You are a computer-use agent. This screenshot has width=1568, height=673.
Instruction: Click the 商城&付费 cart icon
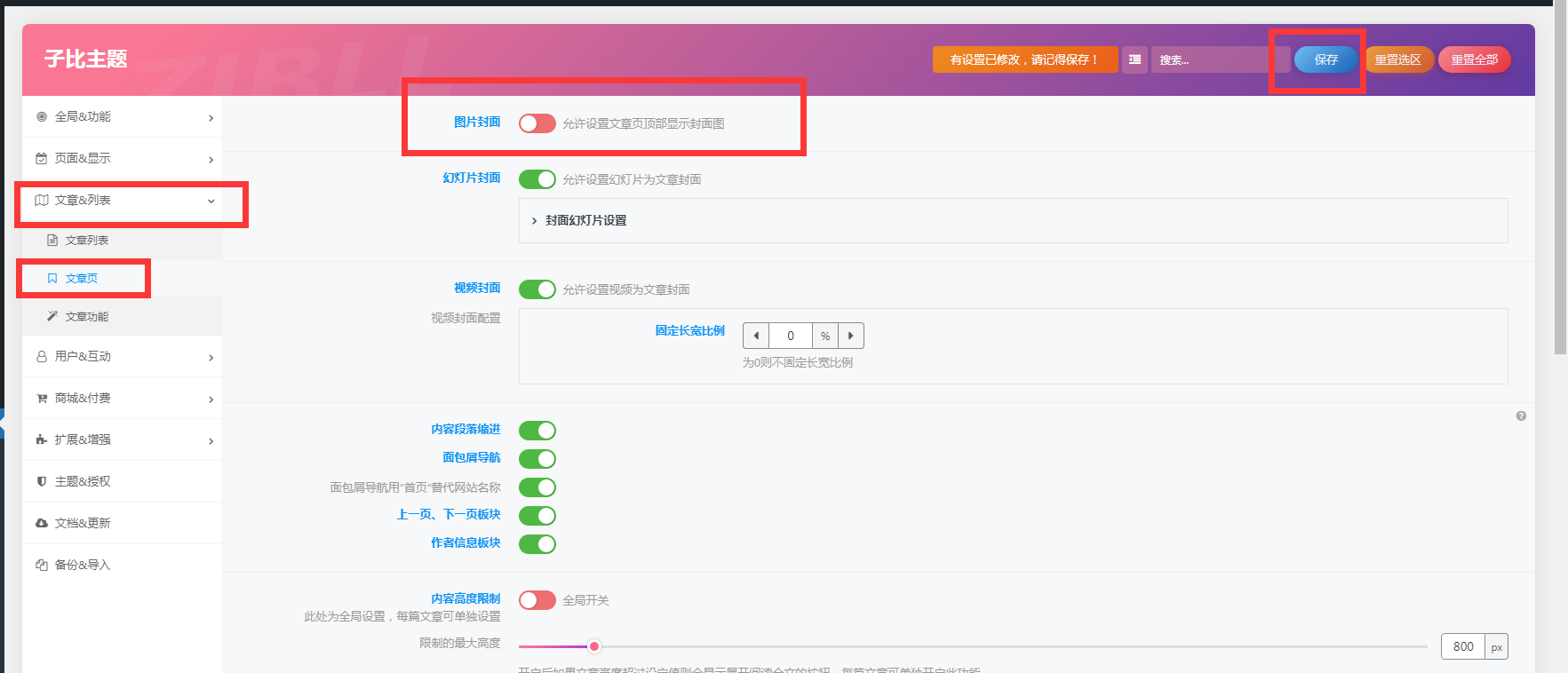42,398
